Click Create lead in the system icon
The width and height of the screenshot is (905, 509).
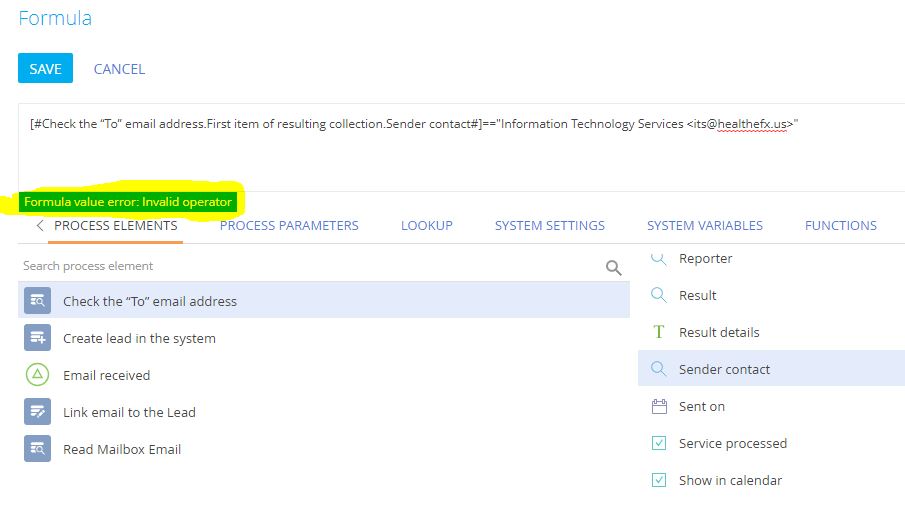(x=38, y=338)
